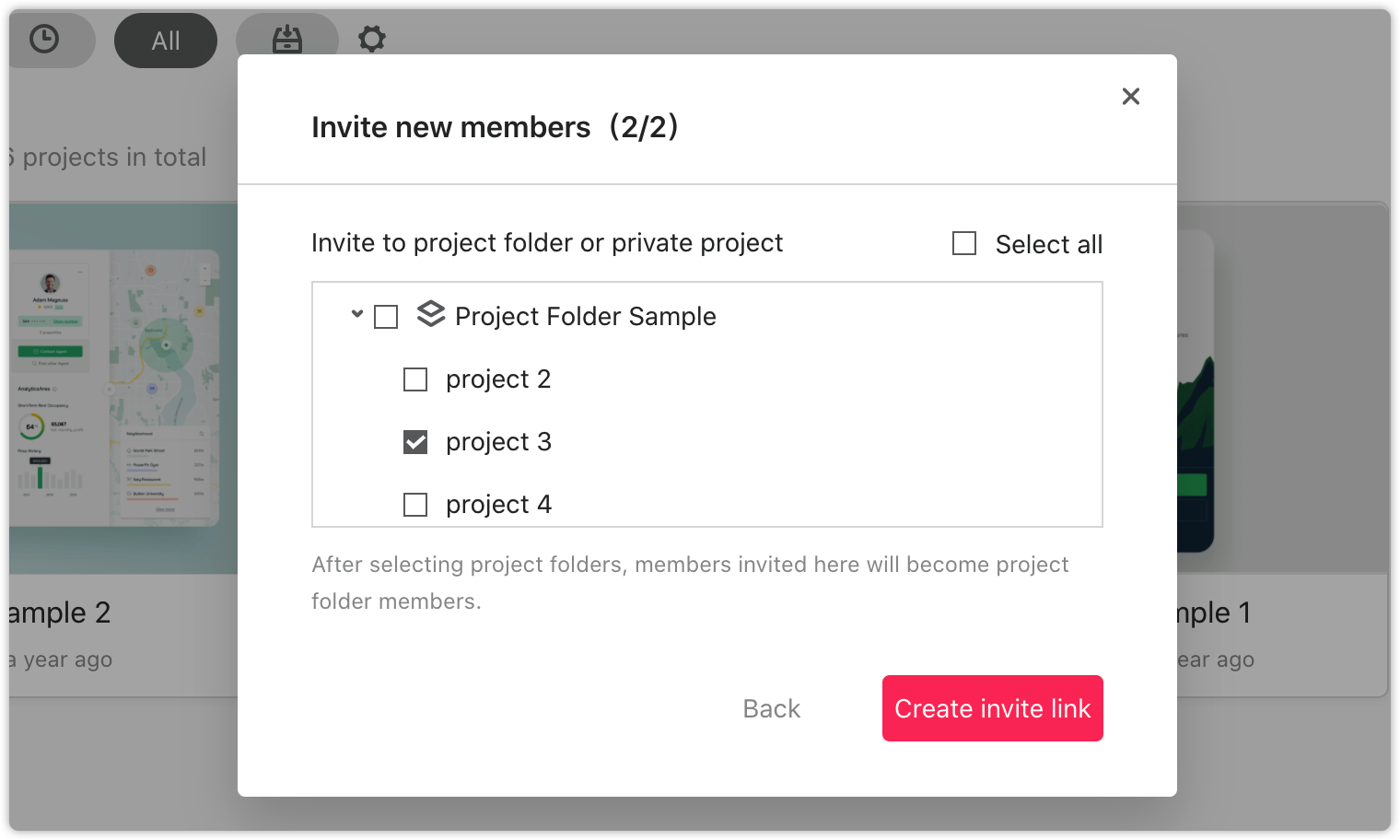Check the Select all checkbox
1400x840 pixels.
click(x=964, y=243)
